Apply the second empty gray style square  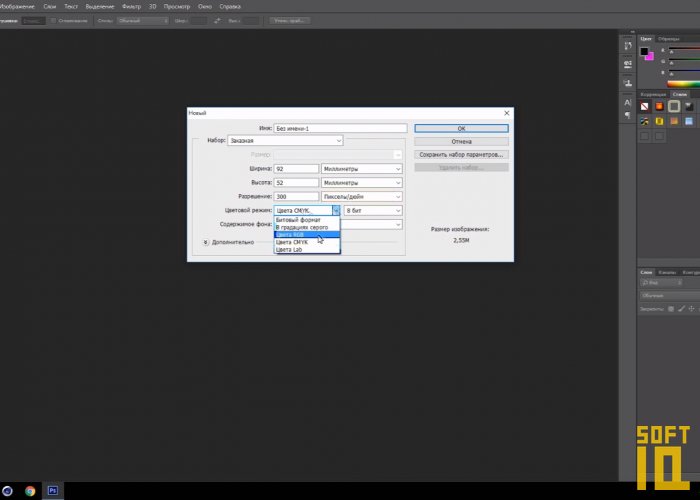tap(659, 136)
